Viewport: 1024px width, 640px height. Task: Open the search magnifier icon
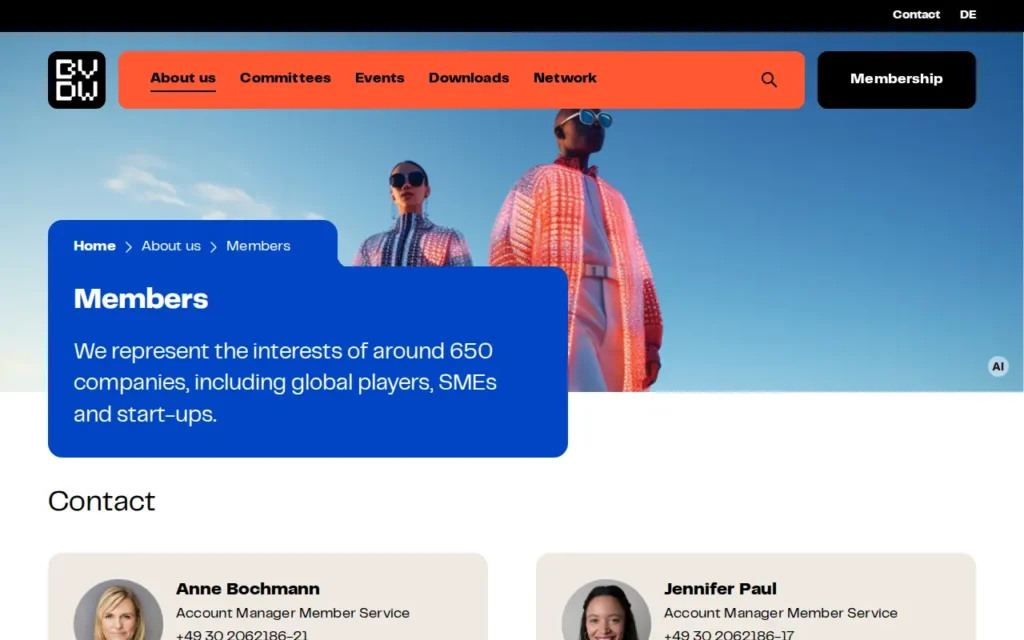(769, 80)
